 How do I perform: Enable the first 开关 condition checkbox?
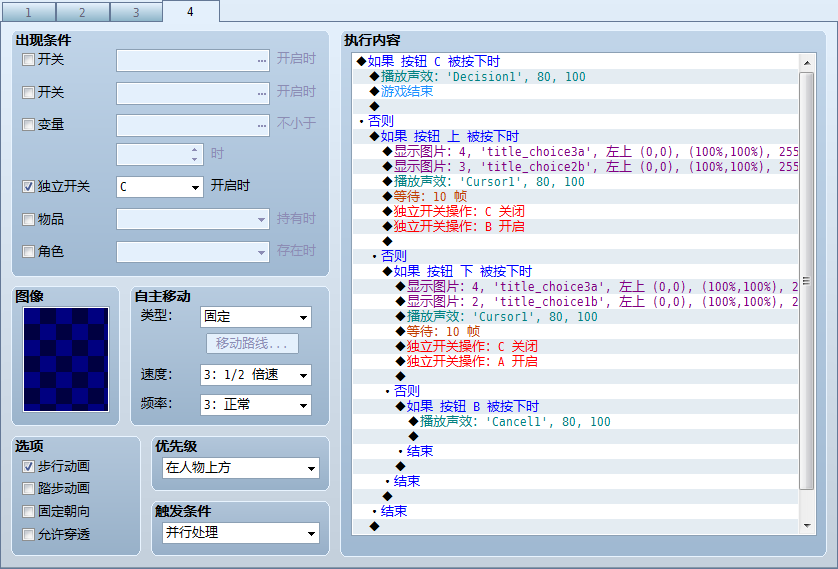[x=28, y=59]
